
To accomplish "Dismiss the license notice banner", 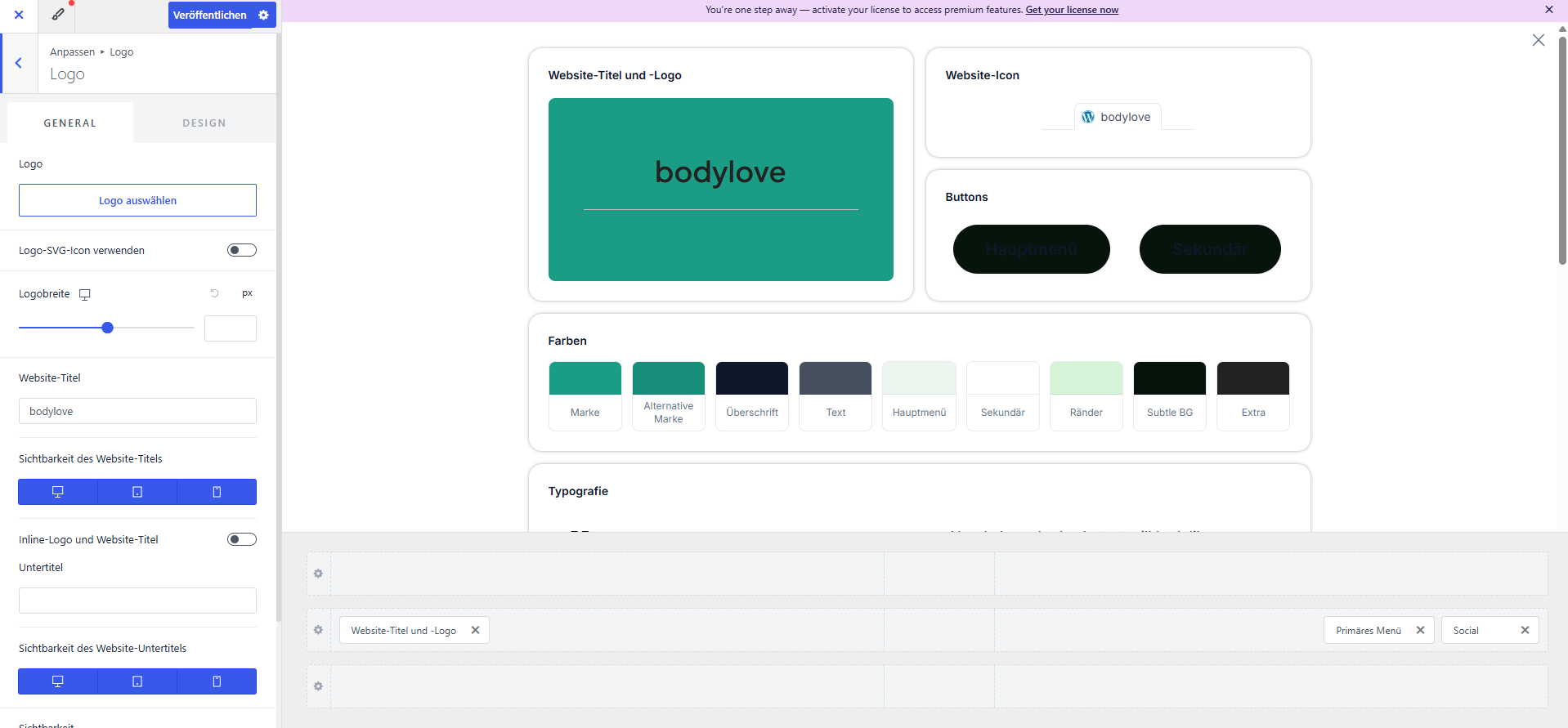I will click(1548, 10).
